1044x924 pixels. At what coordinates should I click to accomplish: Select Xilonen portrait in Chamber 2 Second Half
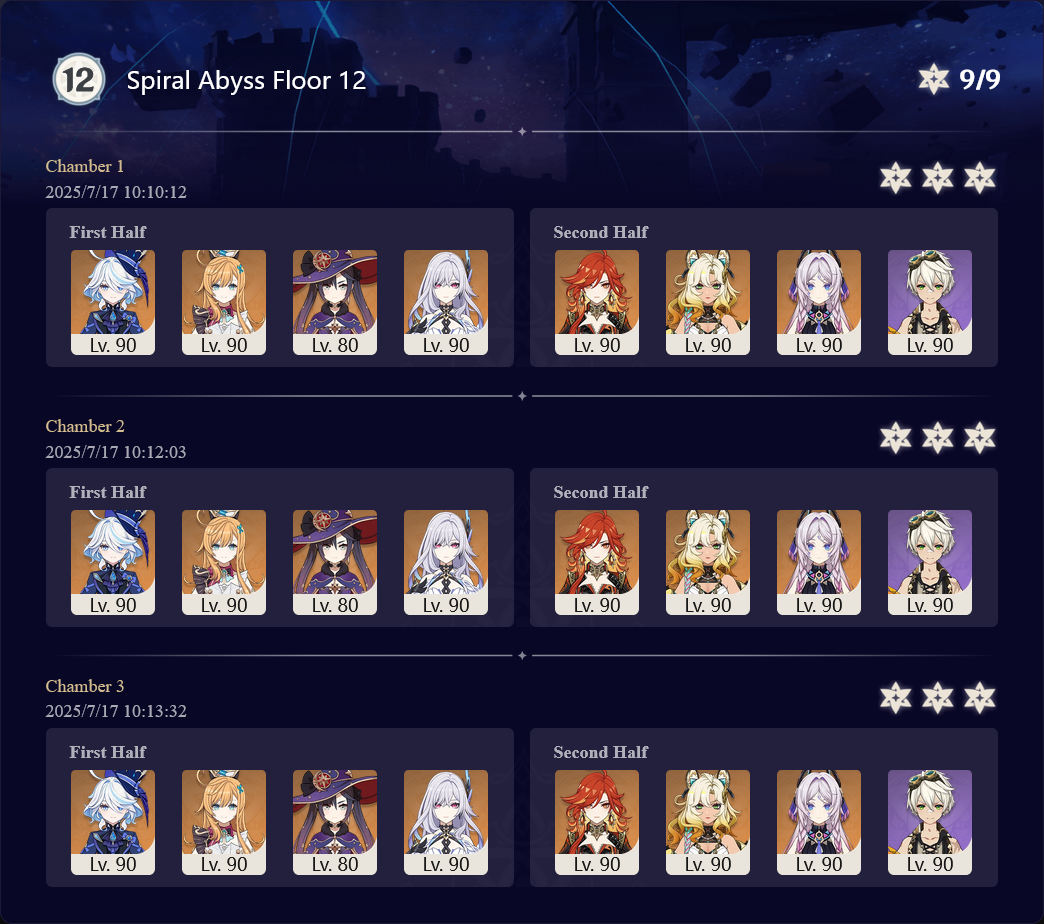(x=708, y=562)
